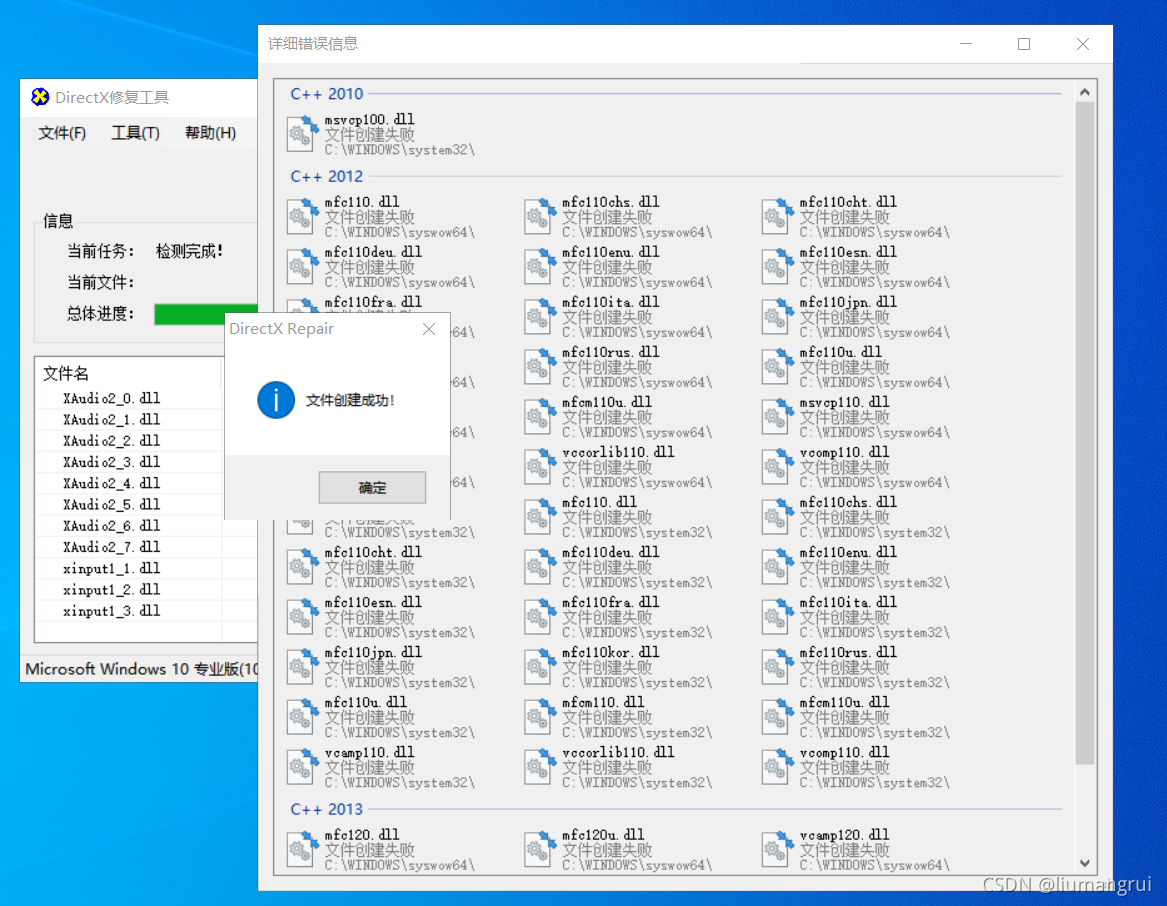Click the C++ 2013 group header
The image size is (1167, 906).
click(x=327, y=809)
